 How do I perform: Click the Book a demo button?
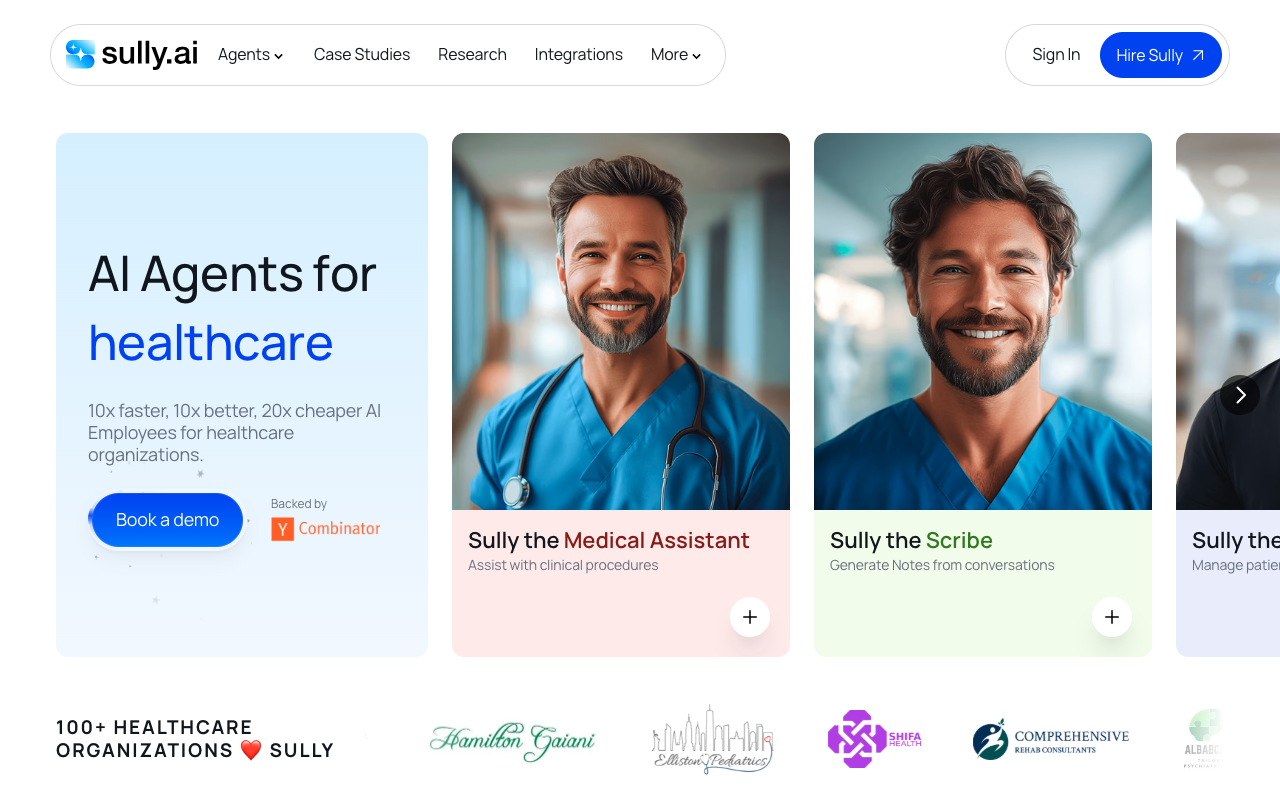167,520
